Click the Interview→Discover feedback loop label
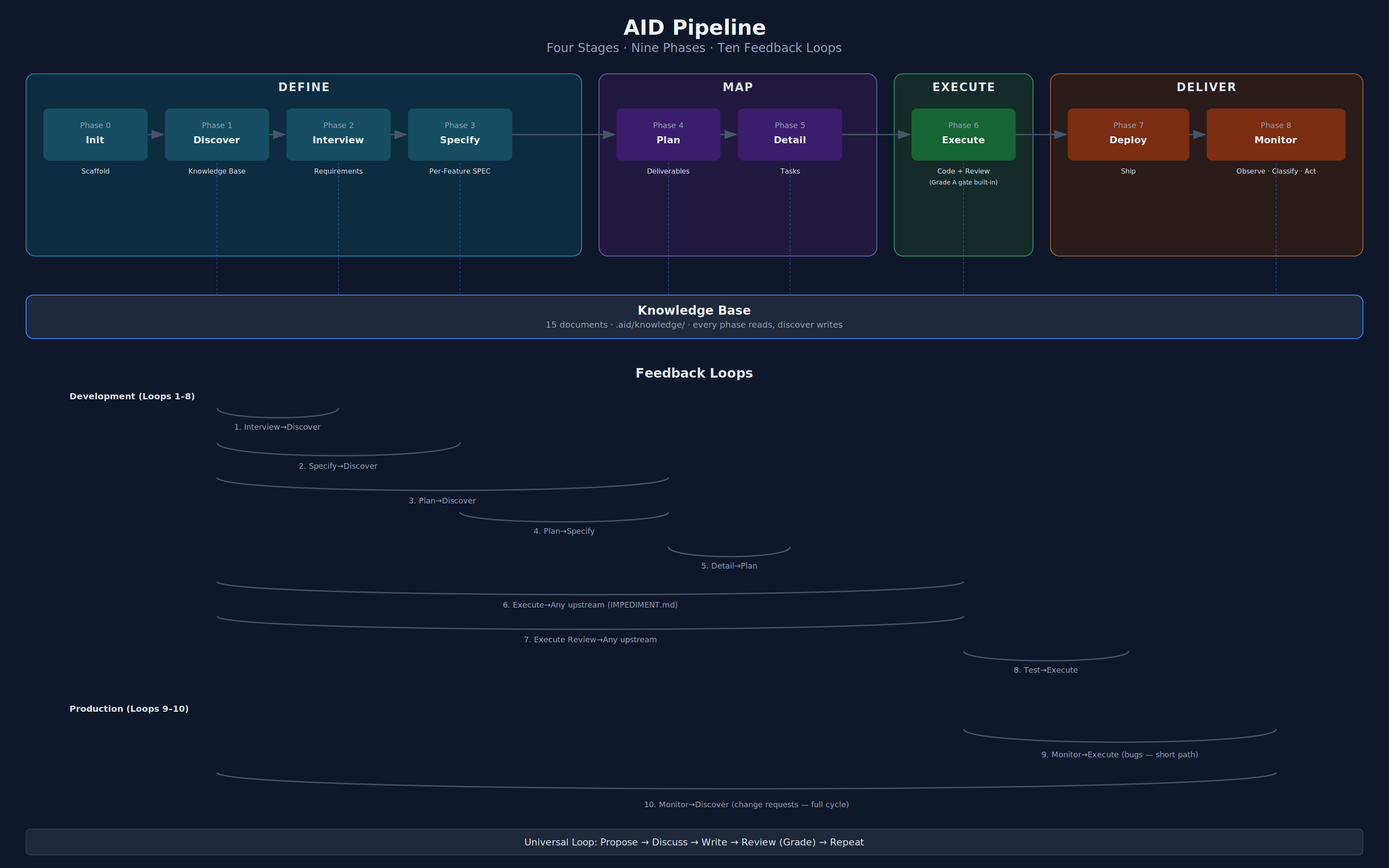The image size is (1389, 868). tap(277, 427)
